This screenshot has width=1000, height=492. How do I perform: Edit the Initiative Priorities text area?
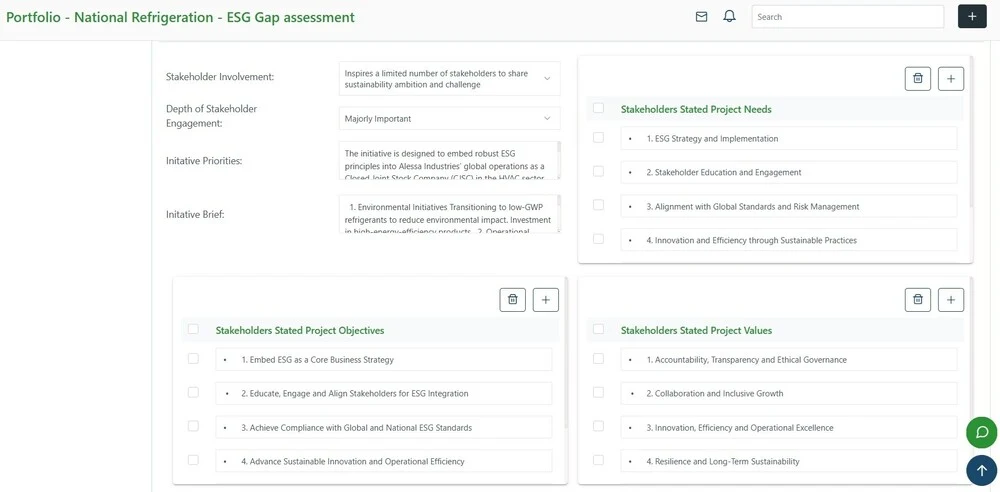point(445,160)
